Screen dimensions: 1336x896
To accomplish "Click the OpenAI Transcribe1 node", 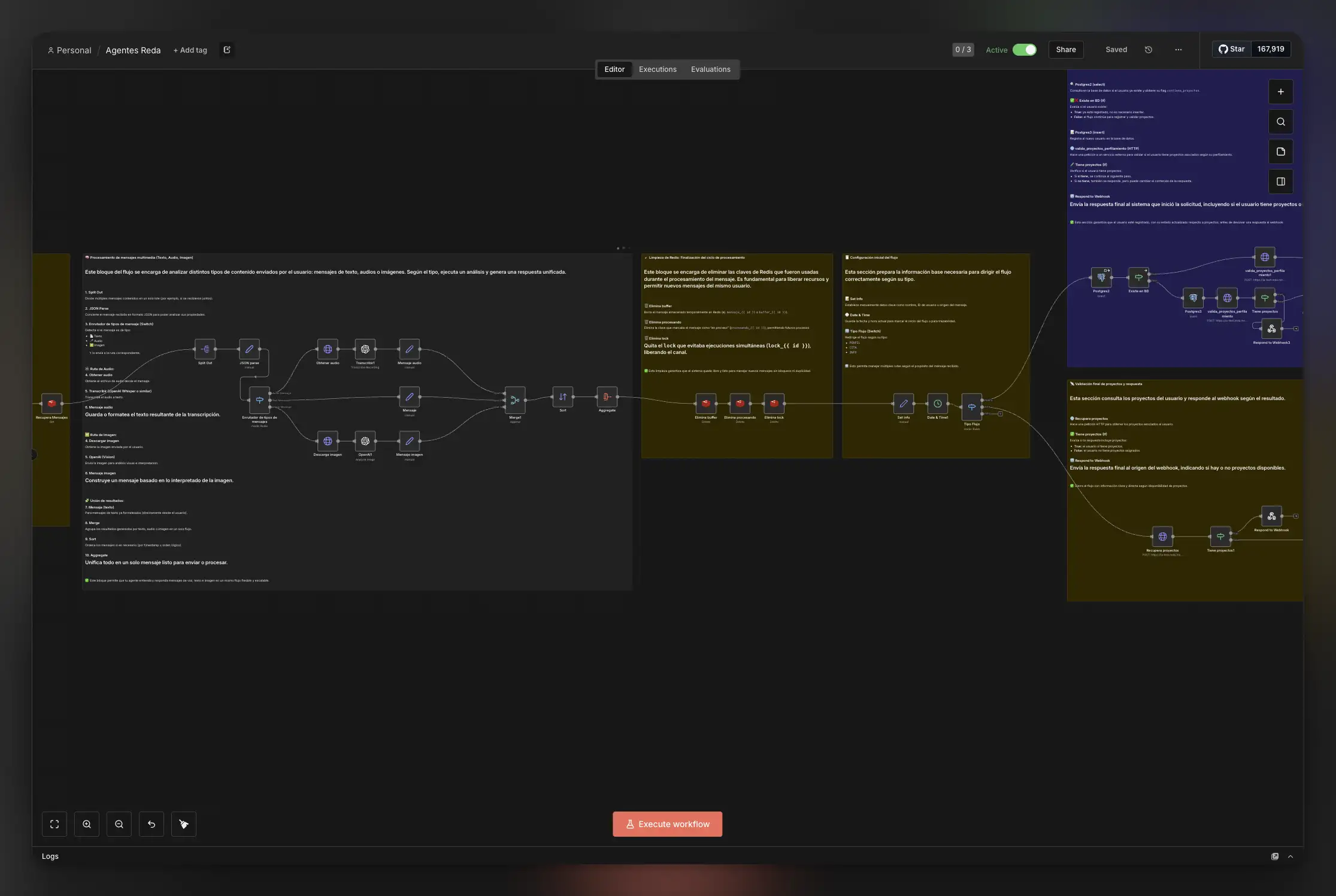I will 365,349.
